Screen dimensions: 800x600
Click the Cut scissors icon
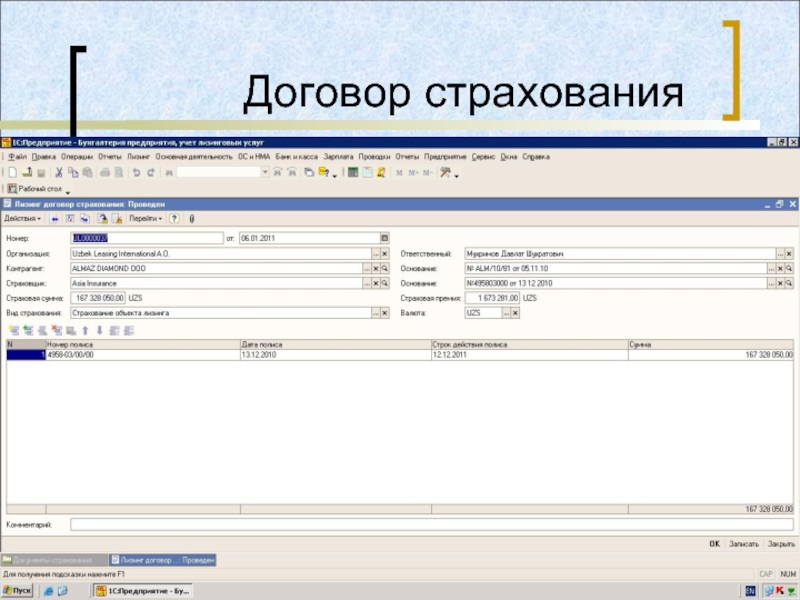pyautogui.click(x=59, y=172)
